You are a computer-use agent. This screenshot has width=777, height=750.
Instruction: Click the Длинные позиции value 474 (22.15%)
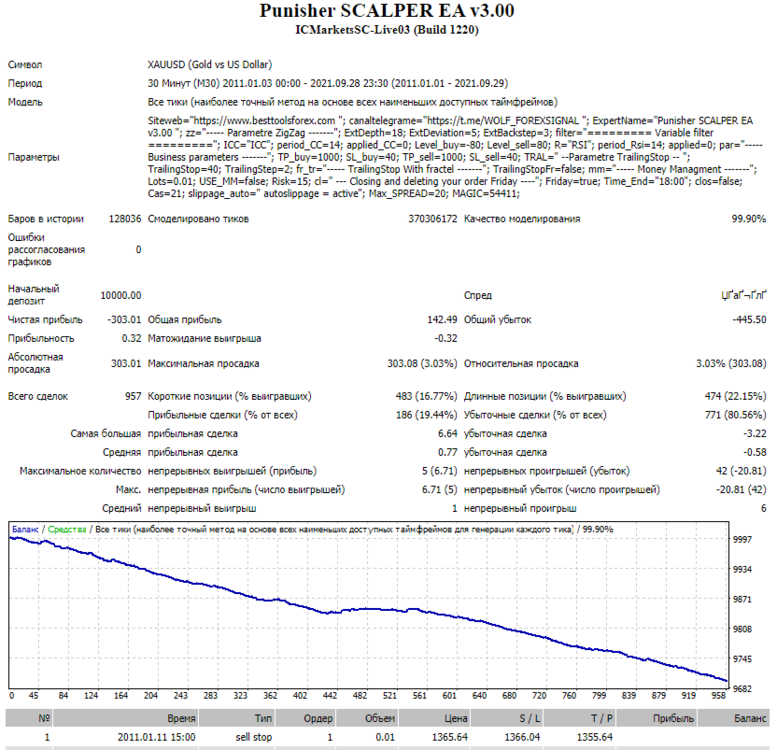pos(735,396)
